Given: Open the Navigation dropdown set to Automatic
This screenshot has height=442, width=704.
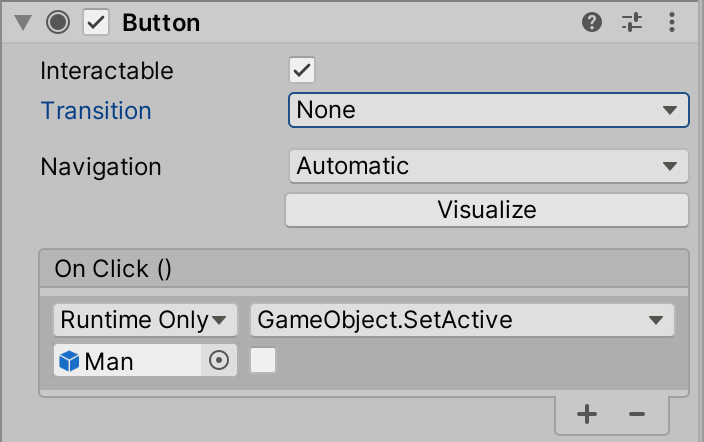Looking at the screenshot, I should tap(488, 166).
